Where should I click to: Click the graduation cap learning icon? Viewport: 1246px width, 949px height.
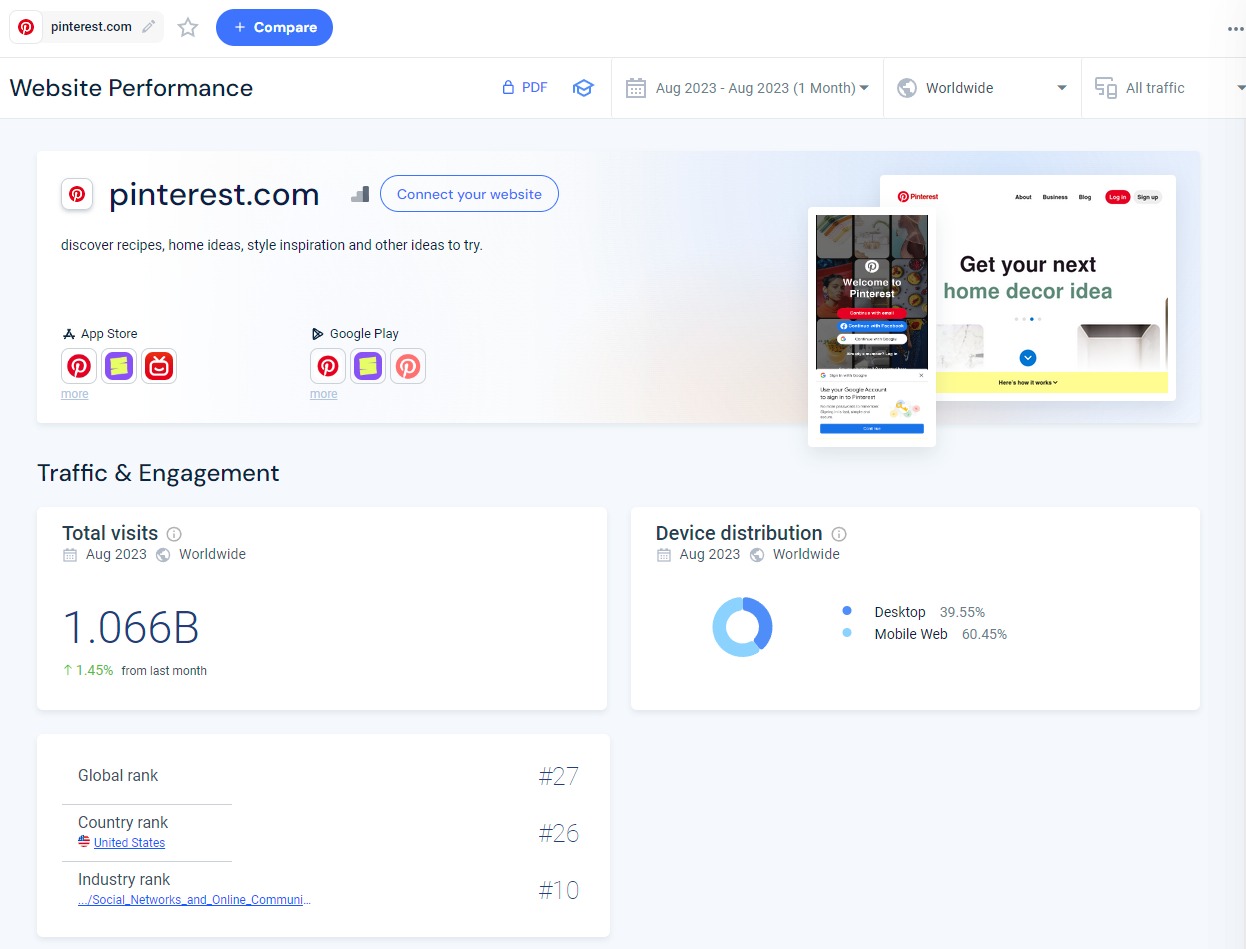583,88
